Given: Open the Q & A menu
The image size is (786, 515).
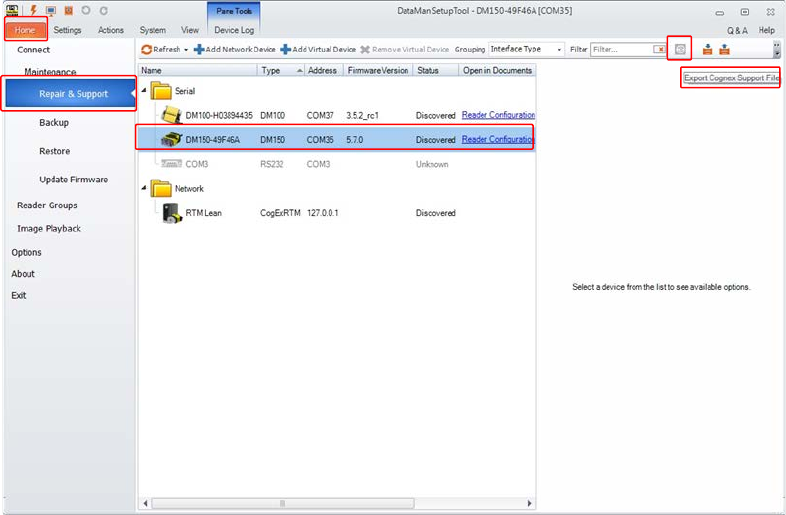Looking at the screenshot, I should [737, 31].
